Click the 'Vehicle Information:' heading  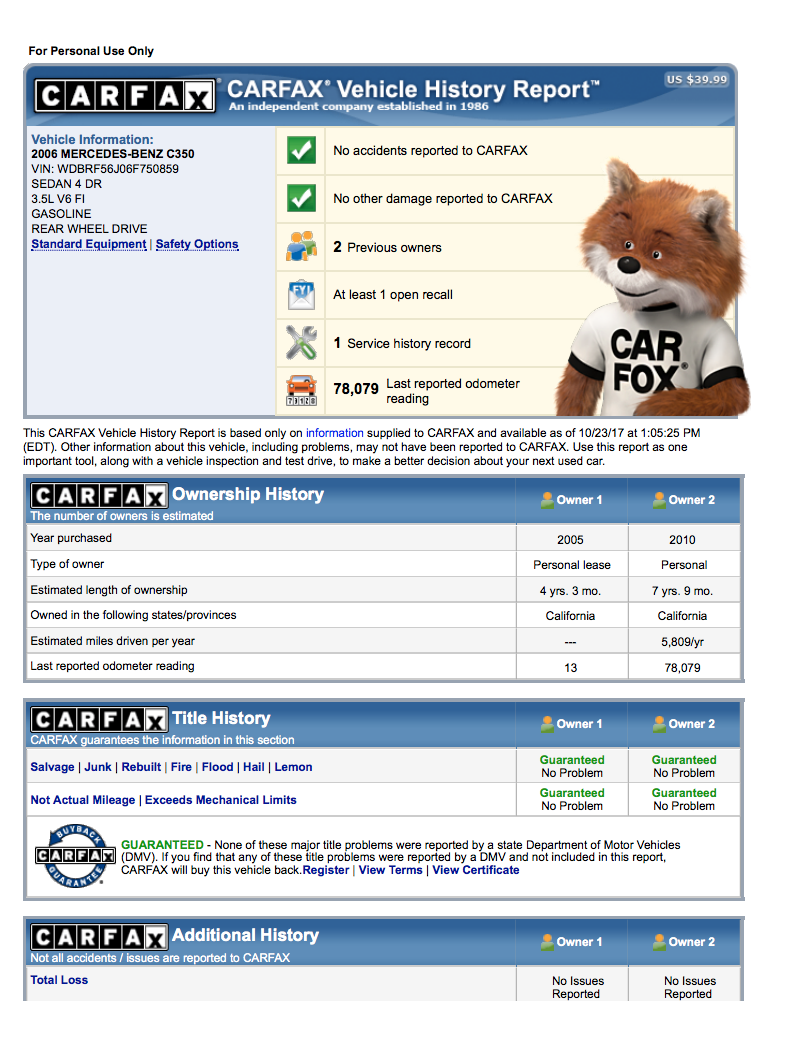pyautogui.click(x=93, y=140)
